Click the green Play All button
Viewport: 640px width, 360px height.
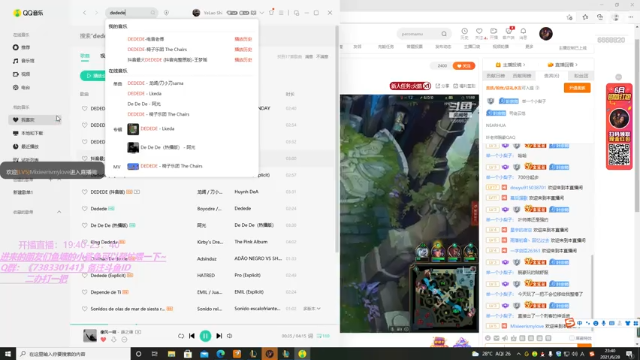(x=93, y=76)
